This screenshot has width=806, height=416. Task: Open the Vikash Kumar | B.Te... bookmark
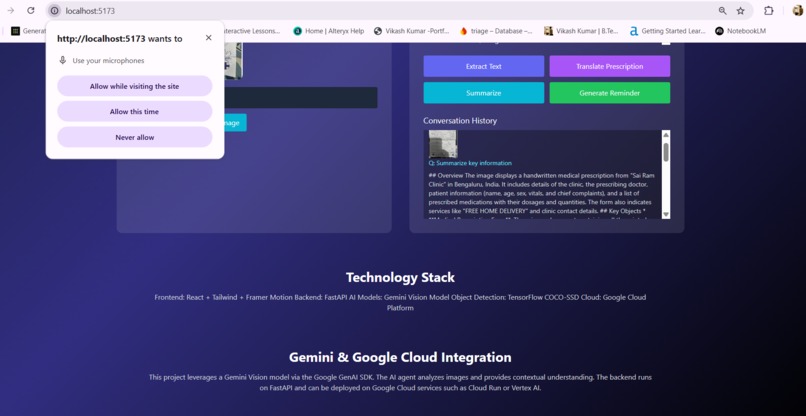[x=581, y=31]
